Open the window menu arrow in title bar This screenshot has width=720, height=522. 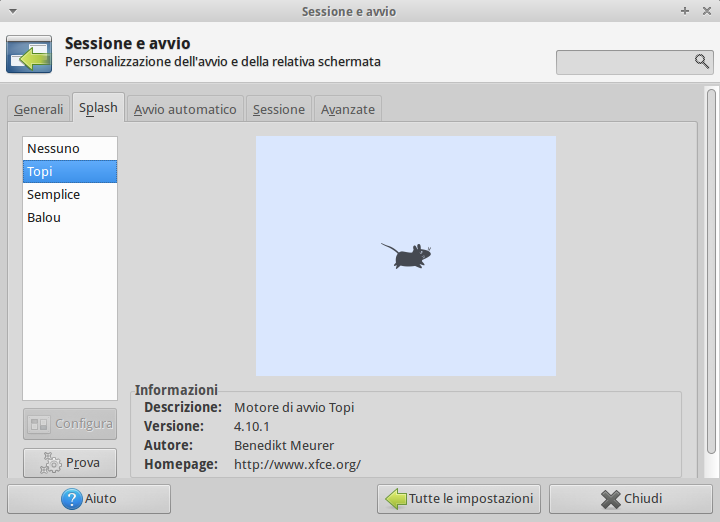(9, 10)
